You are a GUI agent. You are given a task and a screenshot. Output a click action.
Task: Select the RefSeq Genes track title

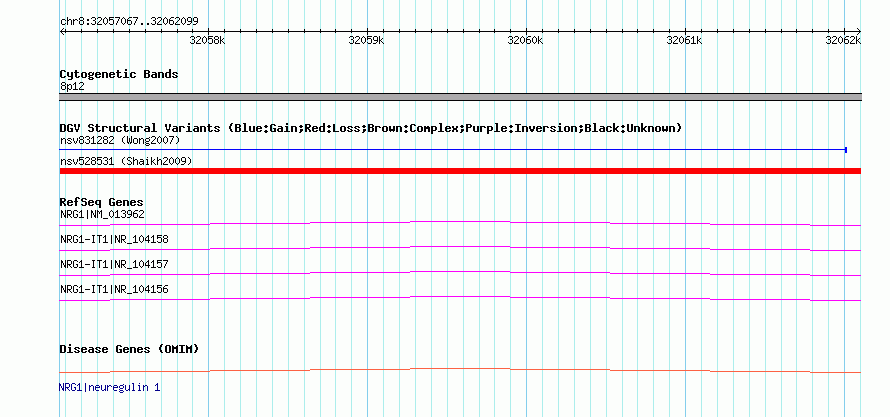point(102,203)
